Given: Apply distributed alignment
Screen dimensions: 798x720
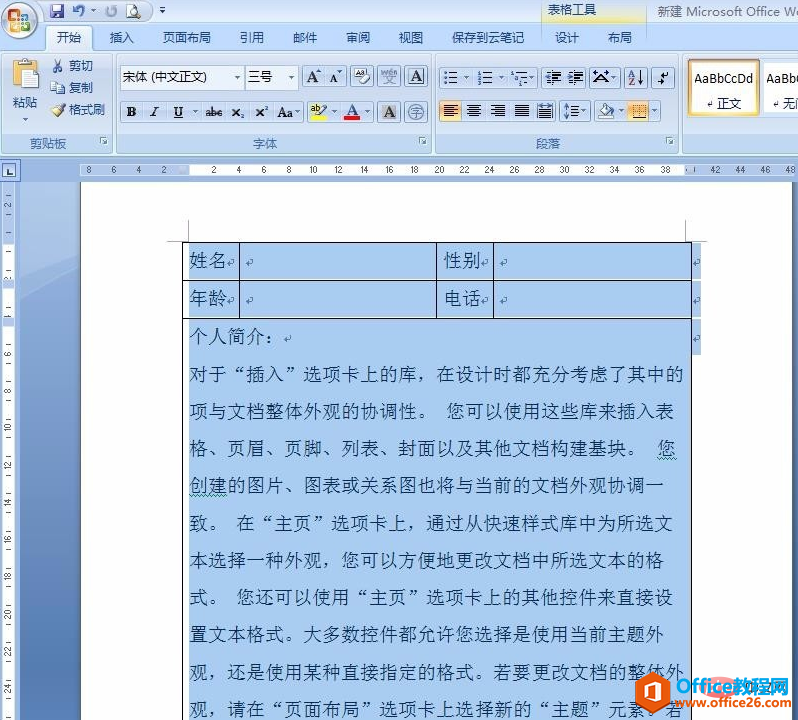Looking at the screenshot, I should click(x=545, y=111).
